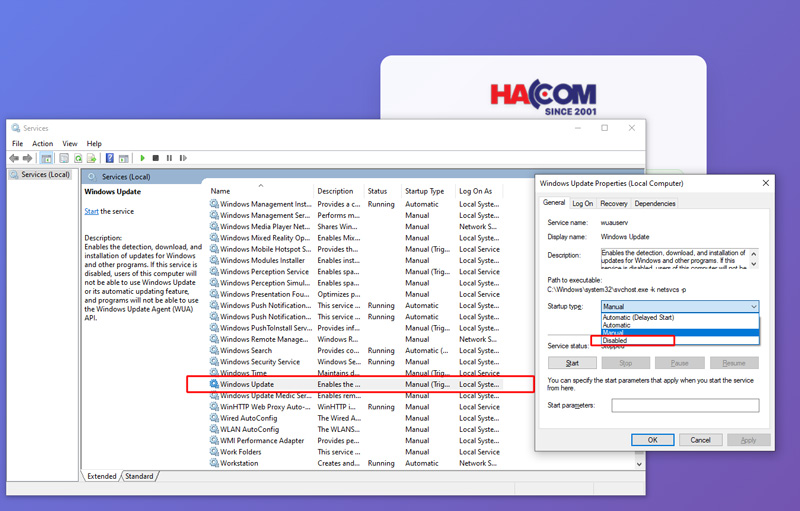Click the gear icon of Workstation service
This screenshot has height=511, width=800.
[214, 463]
